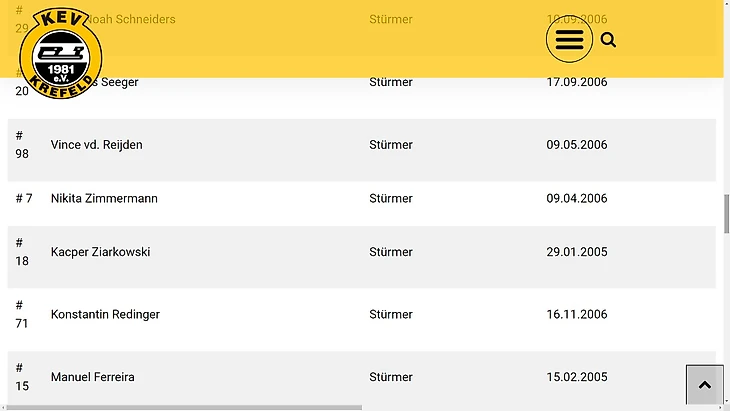The width and height of the screenshot is (730, 411).
Task: Click birthdate 09.05.2006
Action: pyautogui.click(x=577, y=145)
